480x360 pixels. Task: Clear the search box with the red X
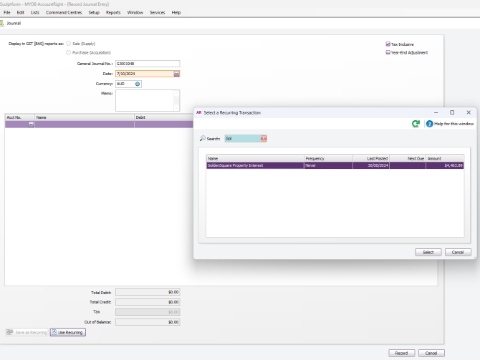coord(264,138)
